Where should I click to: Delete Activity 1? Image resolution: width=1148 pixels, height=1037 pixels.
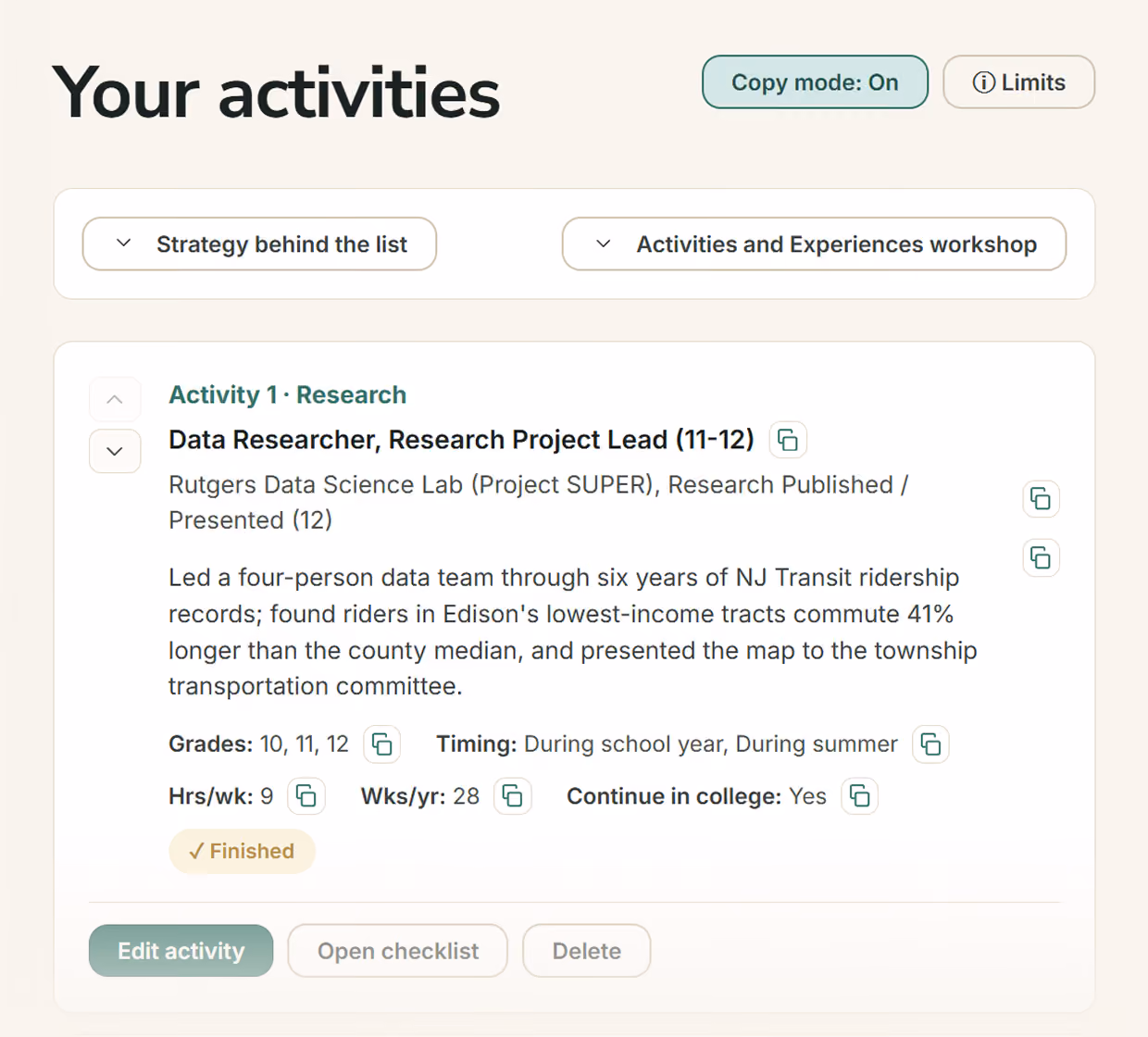click(x=587, y=951)
